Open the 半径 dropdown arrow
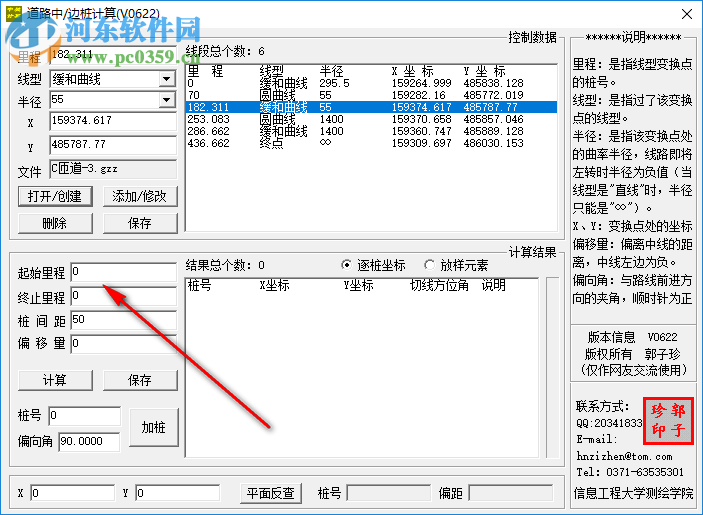 (x=166, y=100)
